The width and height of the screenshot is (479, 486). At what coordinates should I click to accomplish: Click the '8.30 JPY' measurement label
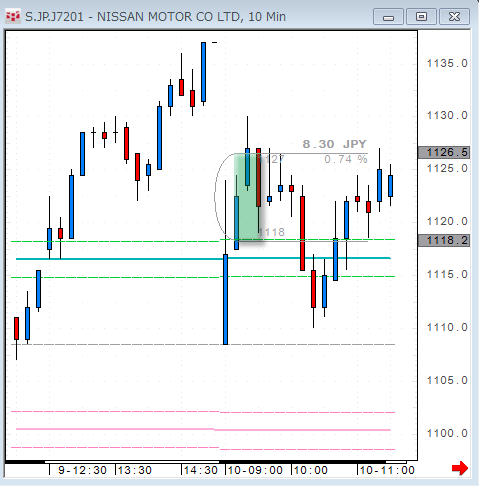click(x=334, y=144)
